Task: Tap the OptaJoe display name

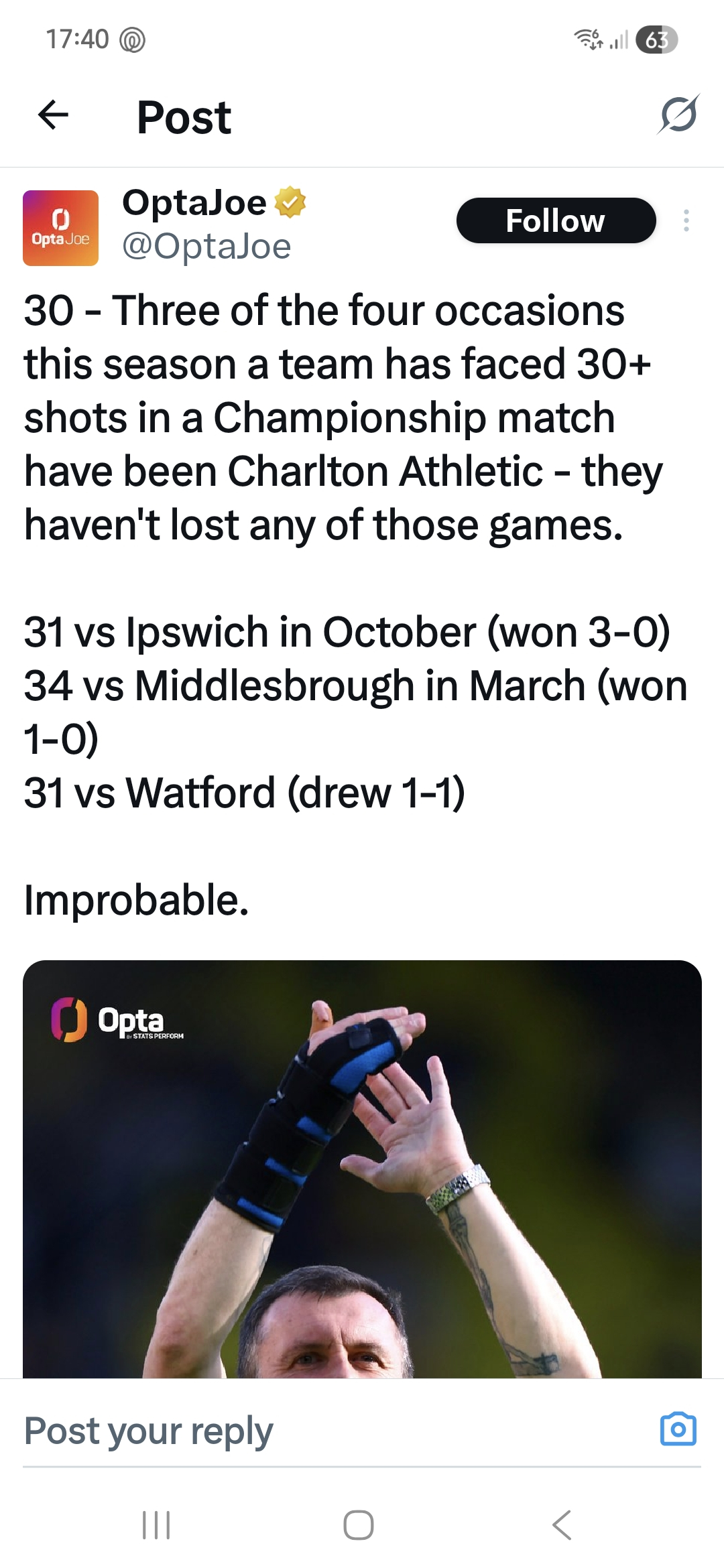Action: click(194, 202)
